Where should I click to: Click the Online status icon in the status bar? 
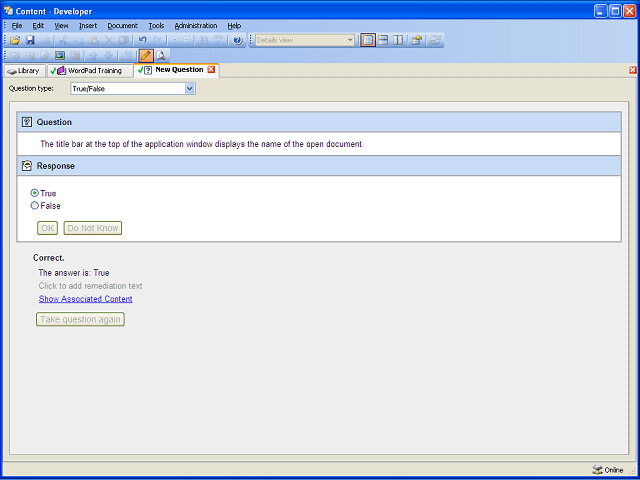(597, 470)
